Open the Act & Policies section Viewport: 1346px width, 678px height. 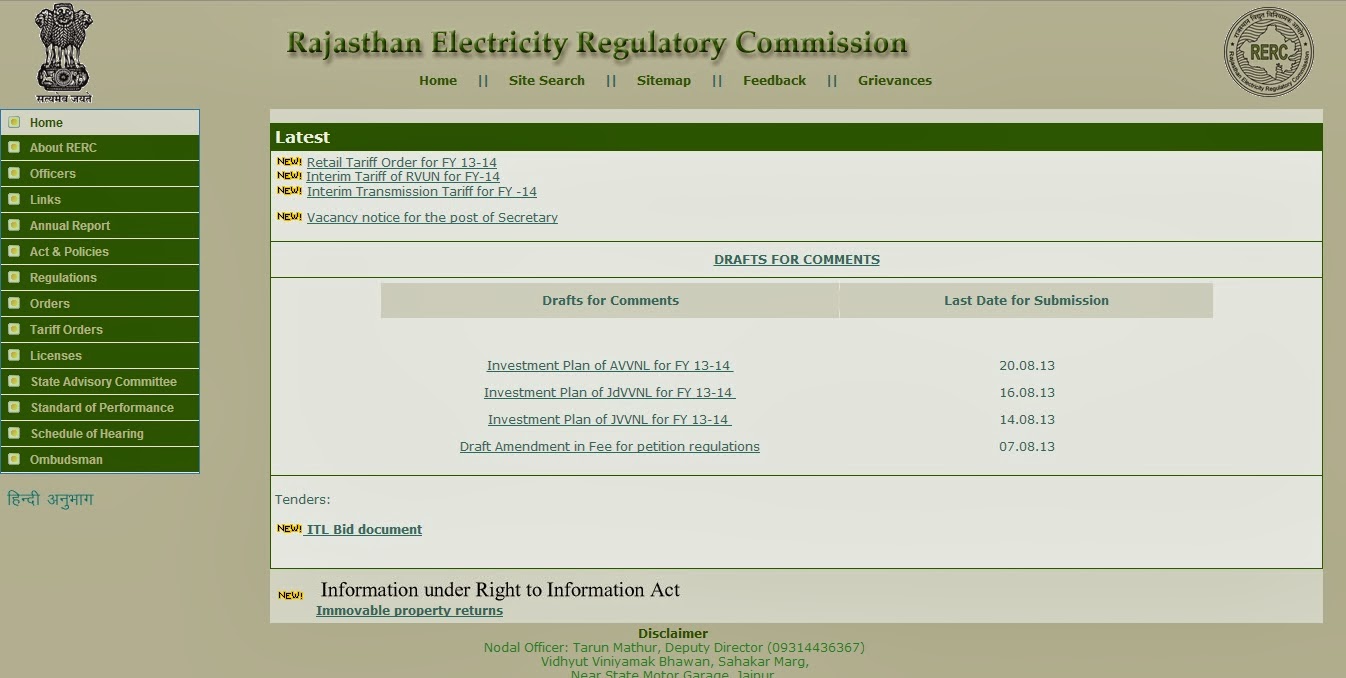[100, 251]
